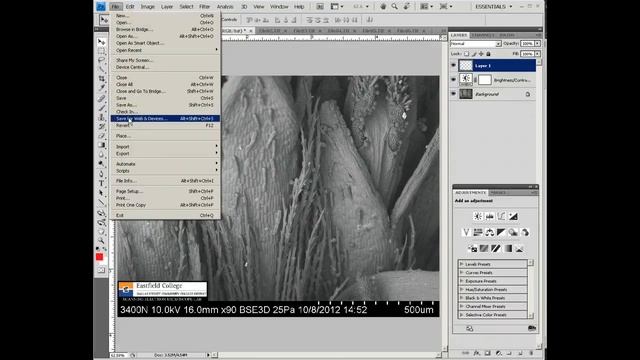
Task: Choose File Info menu entry
Action: click(x=165, y=180)
